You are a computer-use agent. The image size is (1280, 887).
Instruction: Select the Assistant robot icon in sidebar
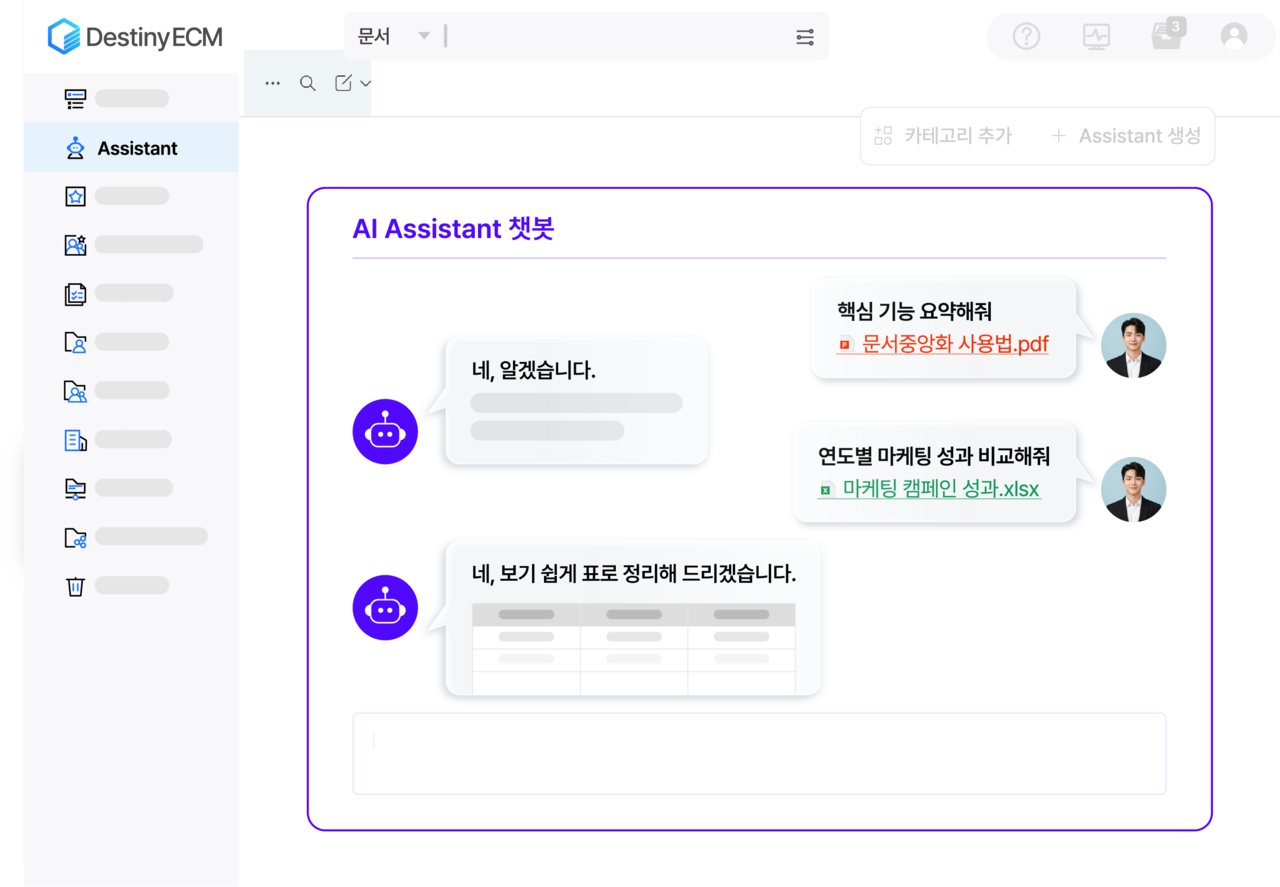tap(74, 147)
